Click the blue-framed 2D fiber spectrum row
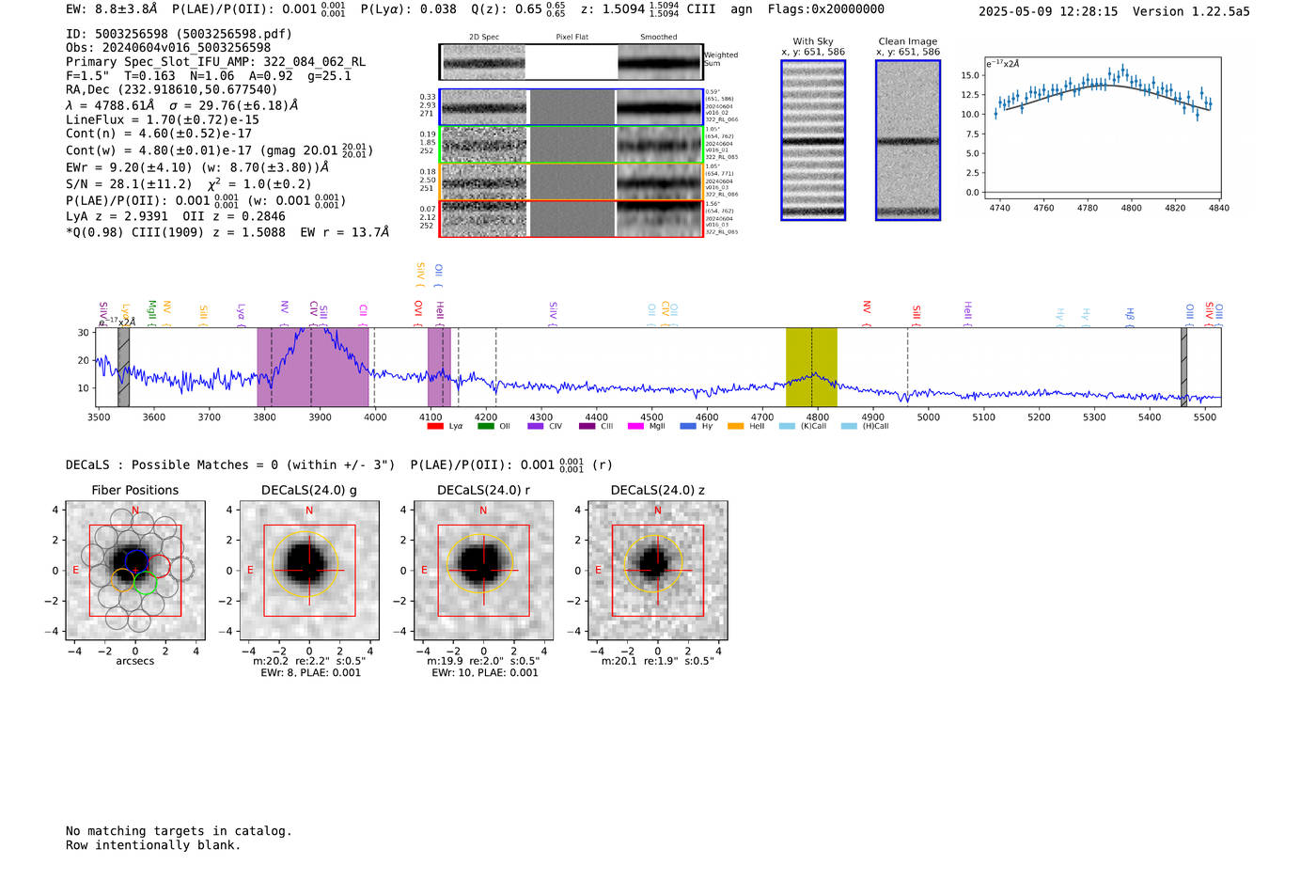This screenshot has height=896, width=1316. point(571,108)
